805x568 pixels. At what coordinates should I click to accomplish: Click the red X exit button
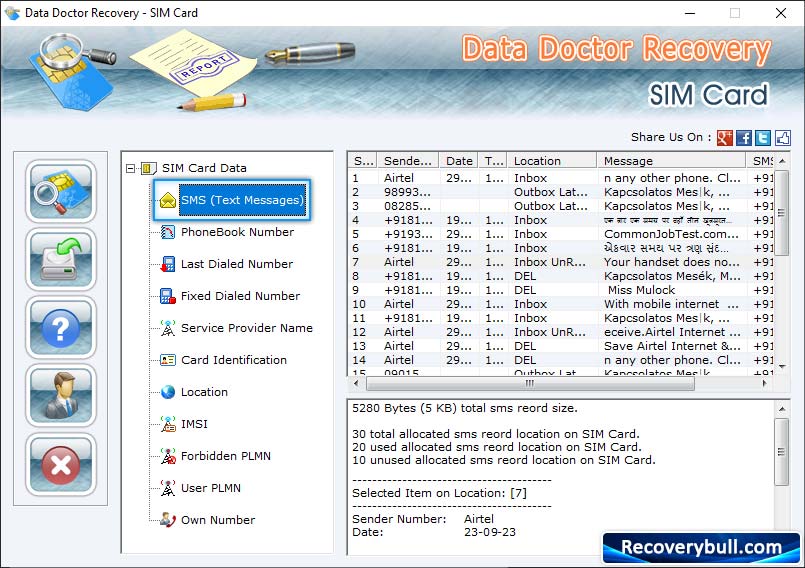tap(61, 465)
